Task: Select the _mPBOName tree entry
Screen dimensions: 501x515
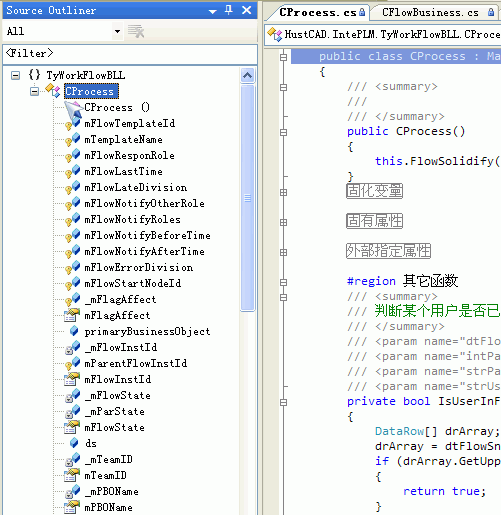Action: 112,491
